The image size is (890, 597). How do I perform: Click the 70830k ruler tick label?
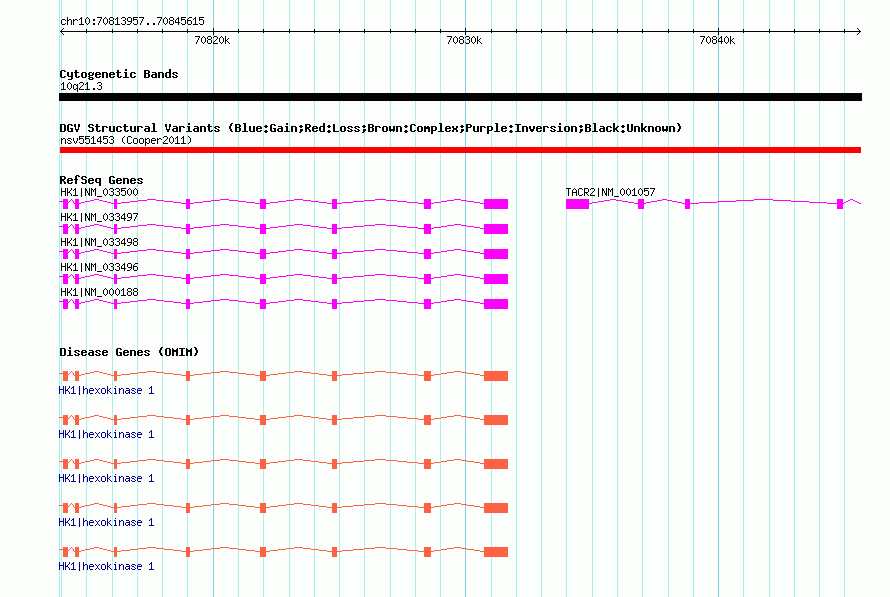coord(464,40)
